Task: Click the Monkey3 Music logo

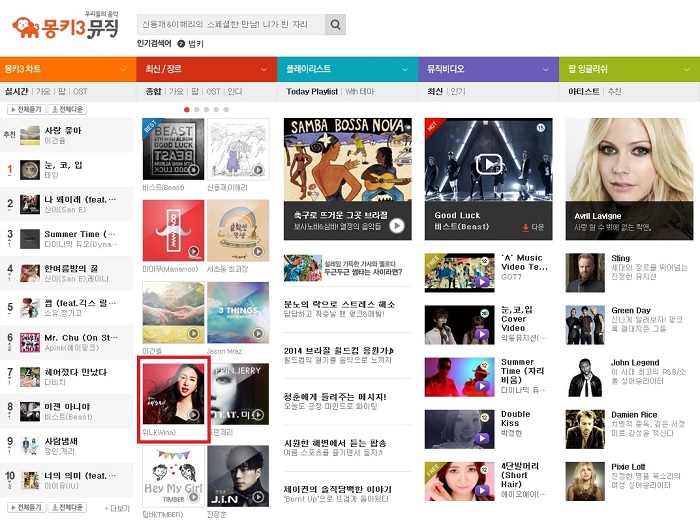Action: tap(66, 26)
